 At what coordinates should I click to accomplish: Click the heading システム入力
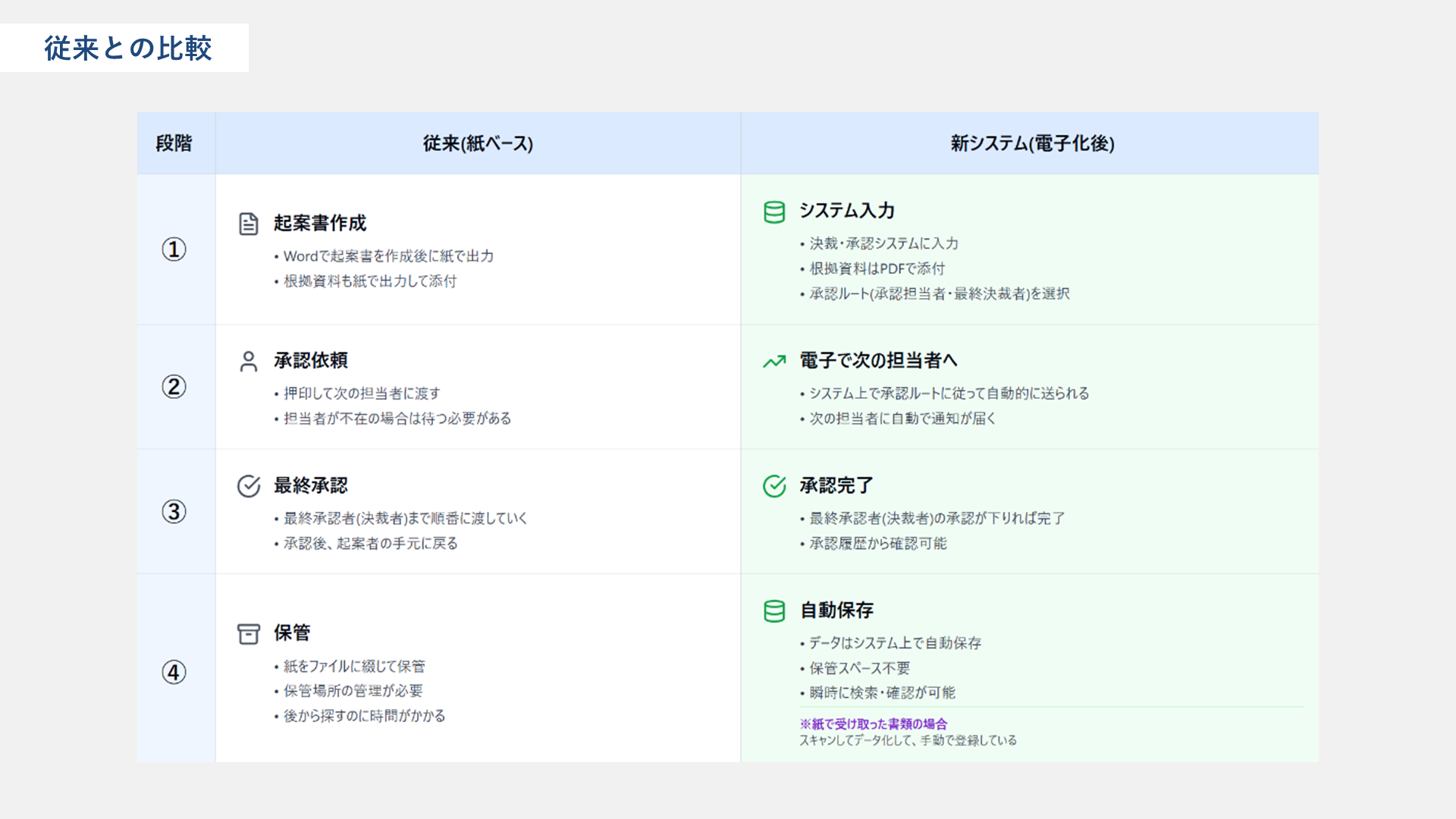(847, 211)
